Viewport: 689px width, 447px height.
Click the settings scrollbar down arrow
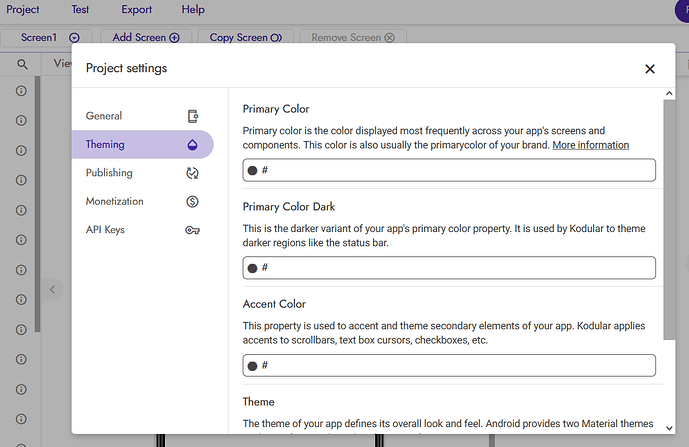(669, 428)
